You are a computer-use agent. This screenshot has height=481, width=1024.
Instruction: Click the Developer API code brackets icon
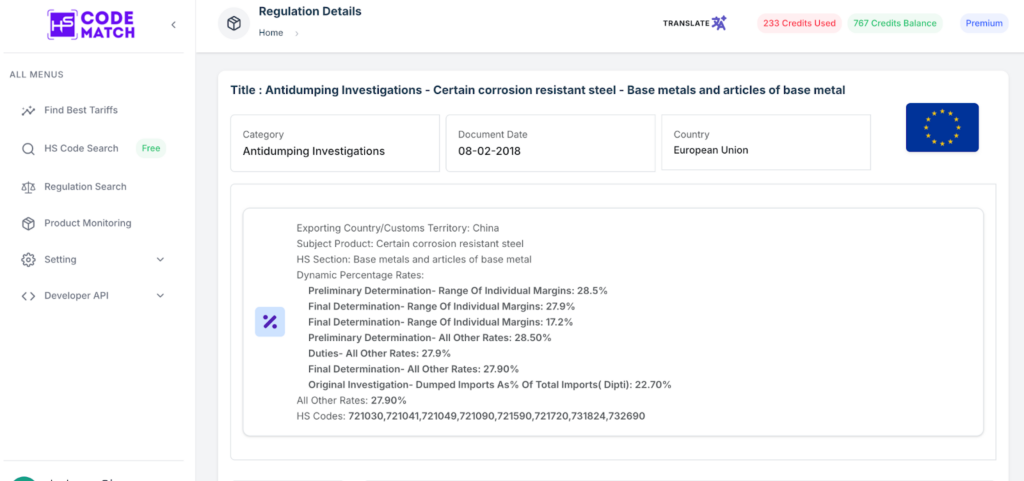tap(28, 296)
